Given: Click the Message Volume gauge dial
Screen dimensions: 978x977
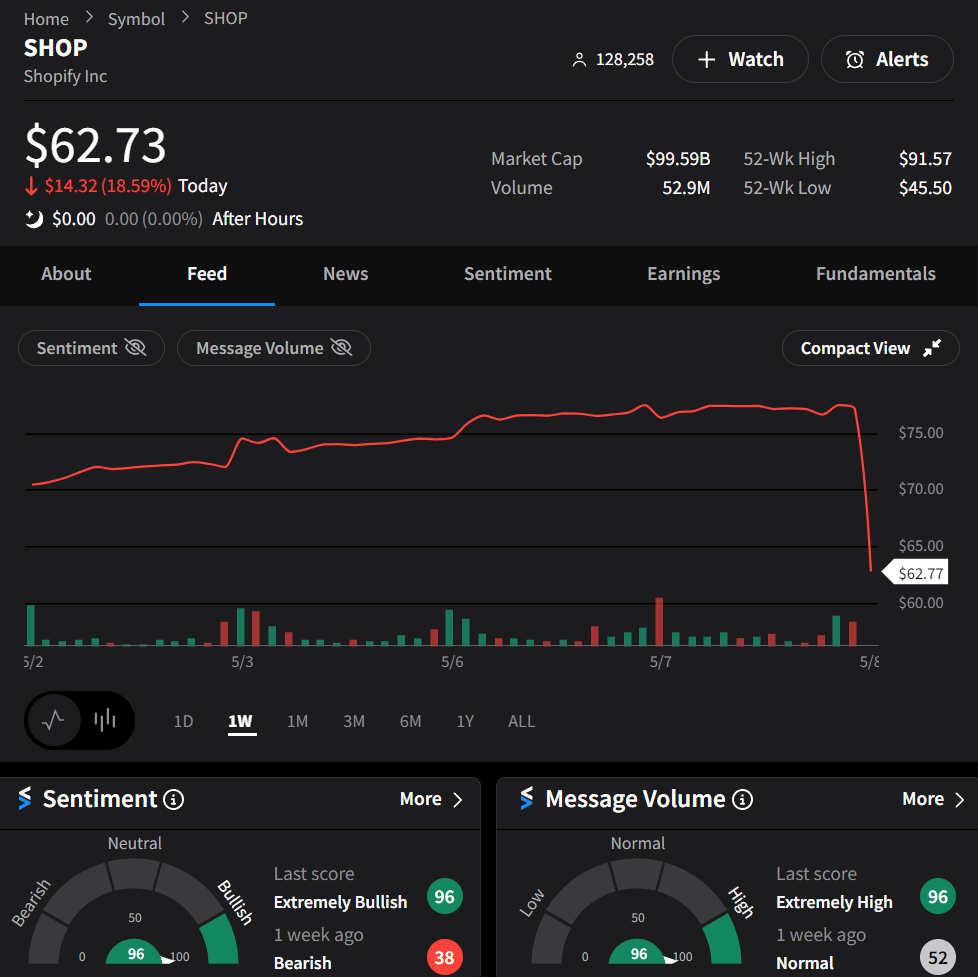Looking at the screenshot, I should tap(637, 911).
